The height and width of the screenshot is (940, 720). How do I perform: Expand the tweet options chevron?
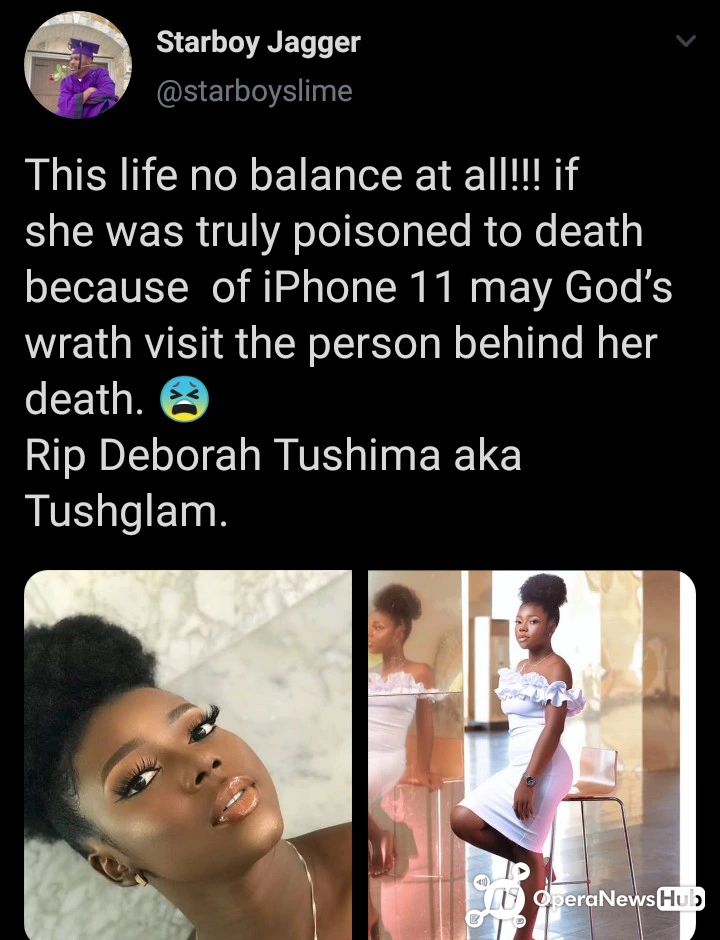tap(686, 41)
